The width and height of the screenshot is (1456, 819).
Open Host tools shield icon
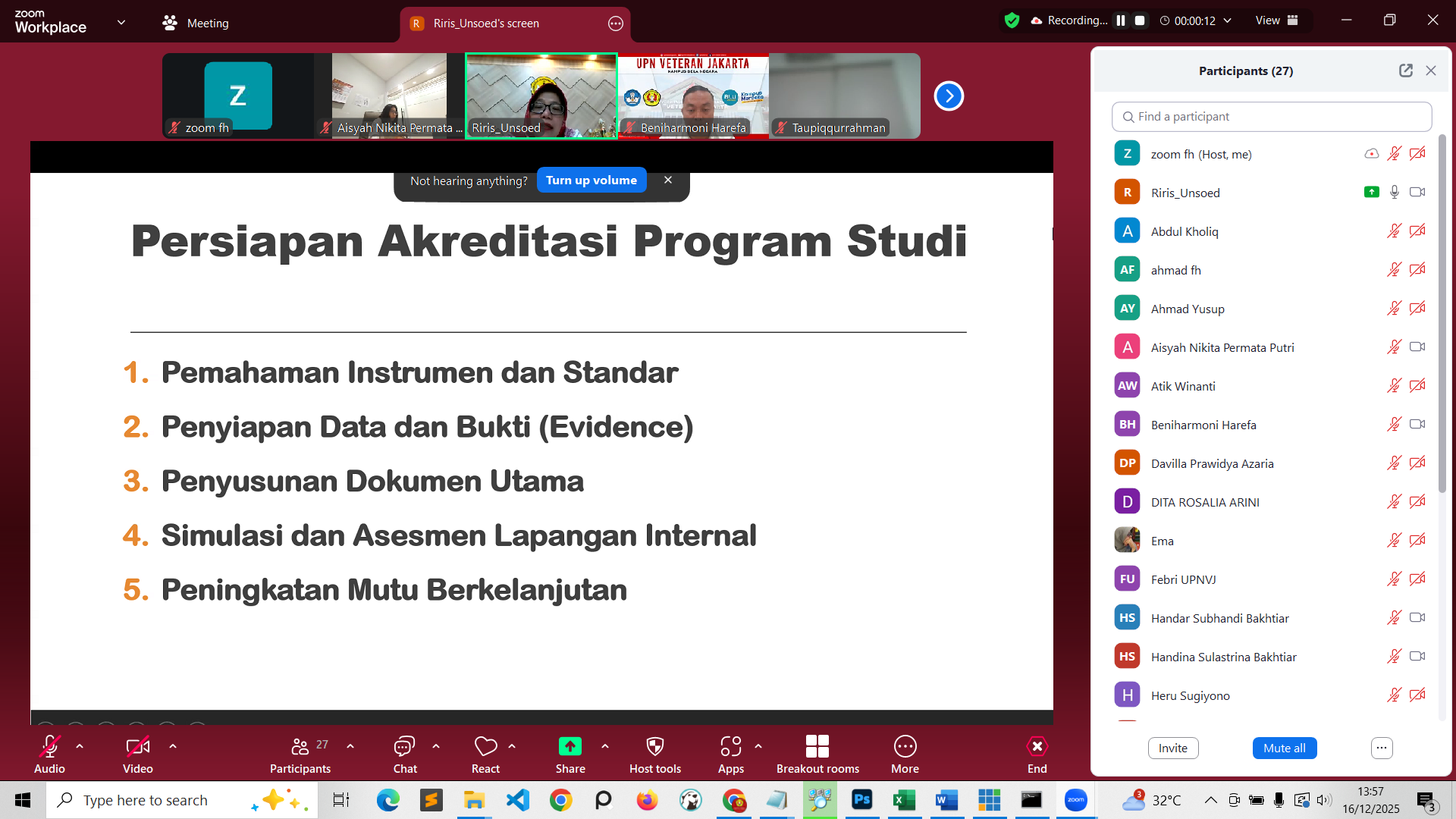(x=654, y=746)
